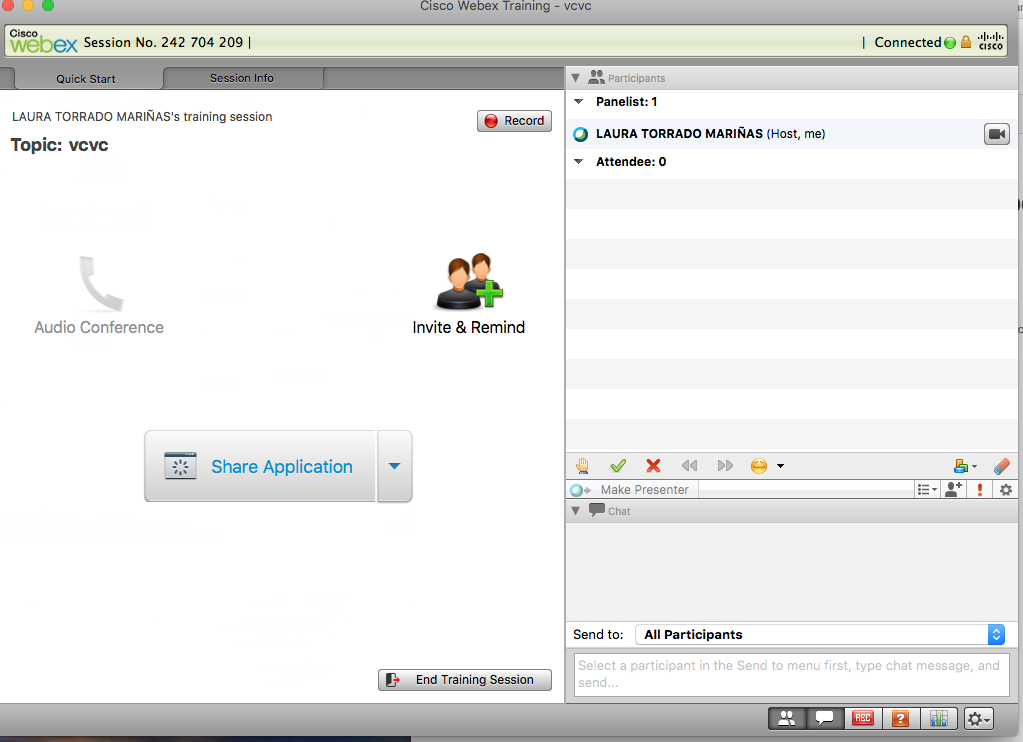Select the Quick Start tab
1023x742 pixels.
coord(86,78)
